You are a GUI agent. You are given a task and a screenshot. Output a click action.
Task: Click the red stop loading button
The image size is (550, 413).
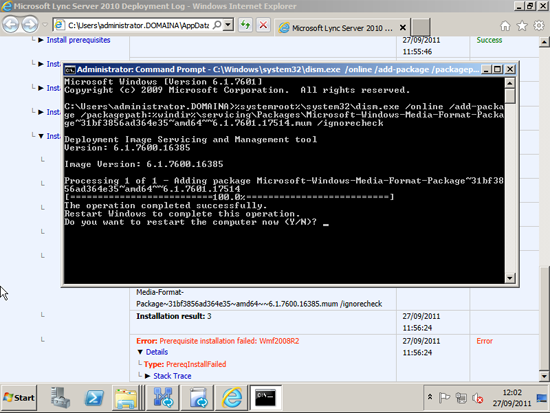[263, 25]
